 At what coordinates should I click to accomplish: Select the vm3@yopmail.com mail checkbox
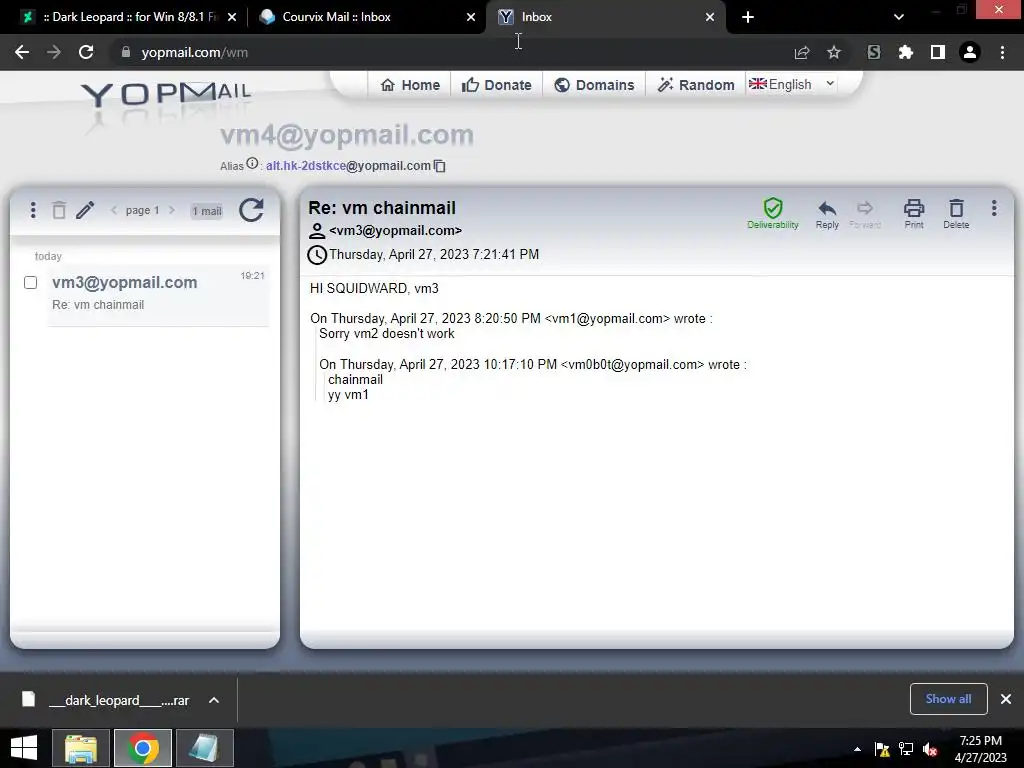30,283
